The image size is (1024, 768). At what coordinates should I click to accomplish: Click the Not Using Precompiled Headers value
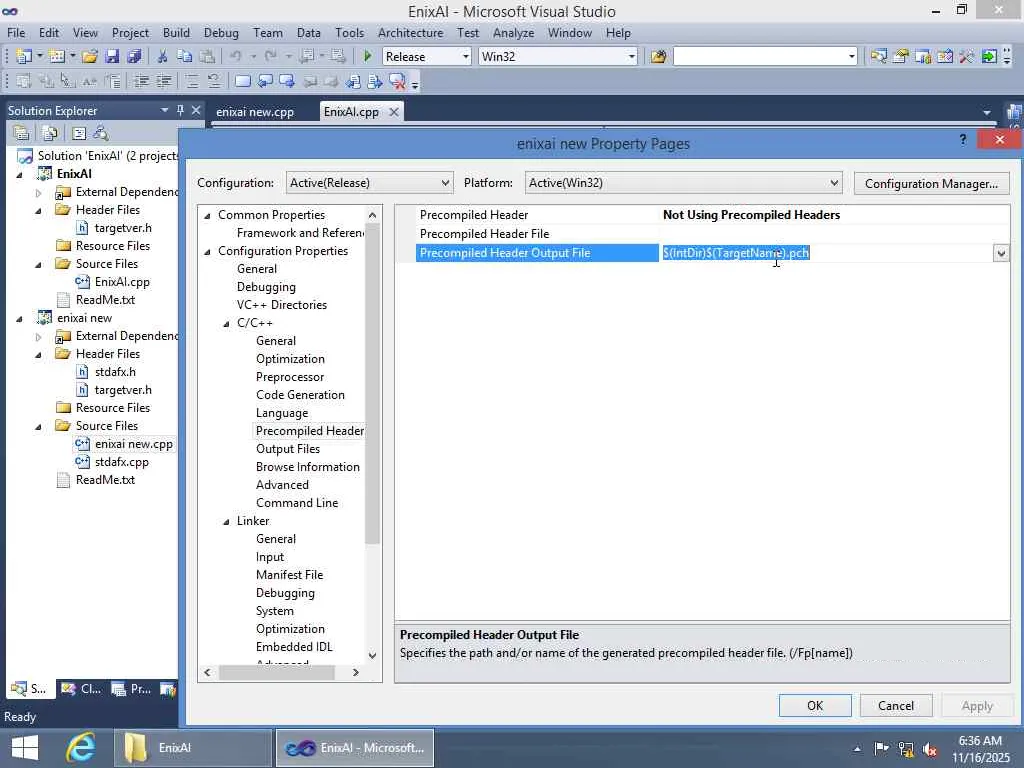751,215
